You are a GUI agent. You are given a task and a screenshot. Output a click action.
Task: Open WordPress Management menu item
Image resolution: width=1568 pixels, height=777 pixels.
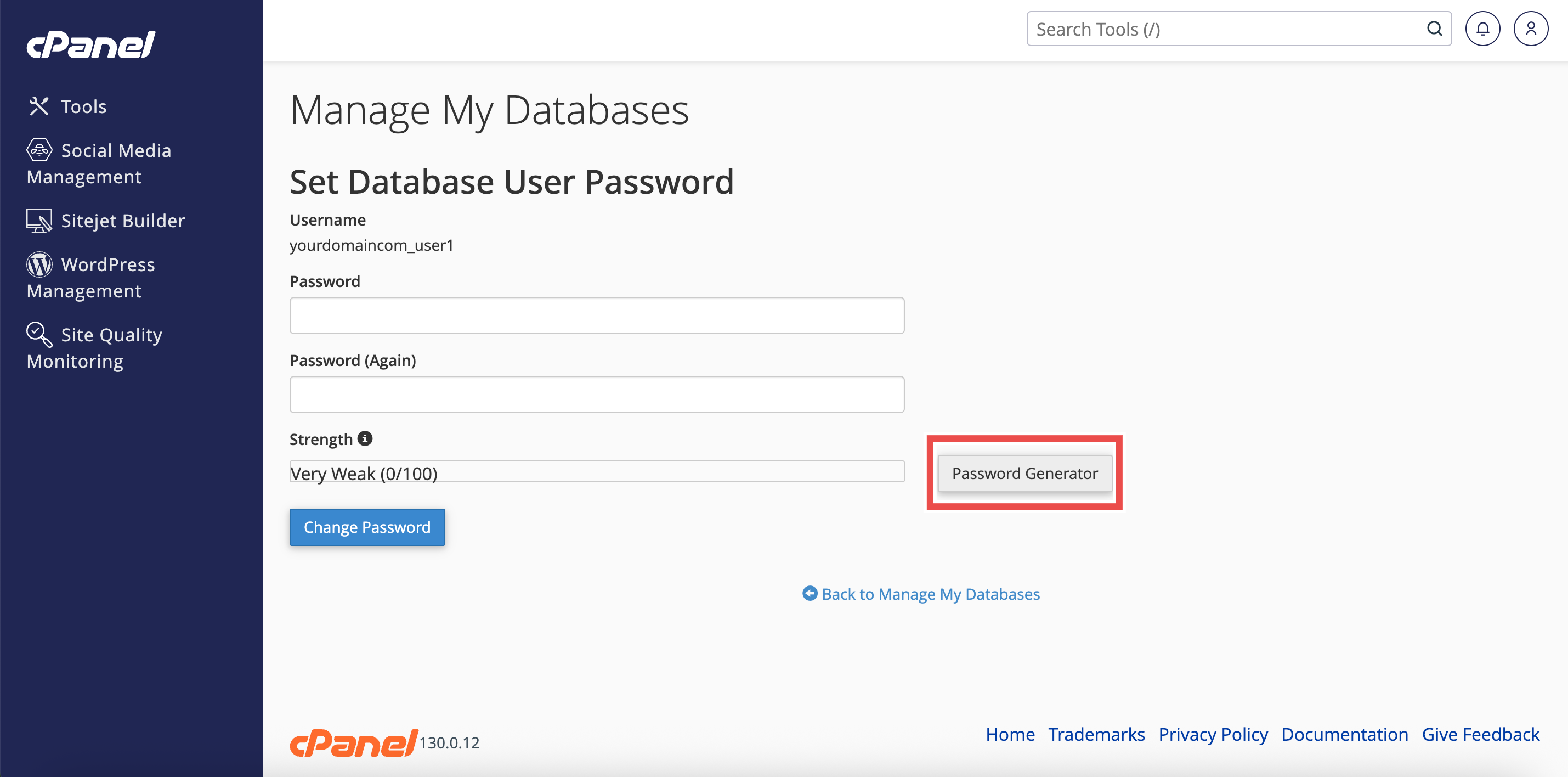[x=91, y=278]
